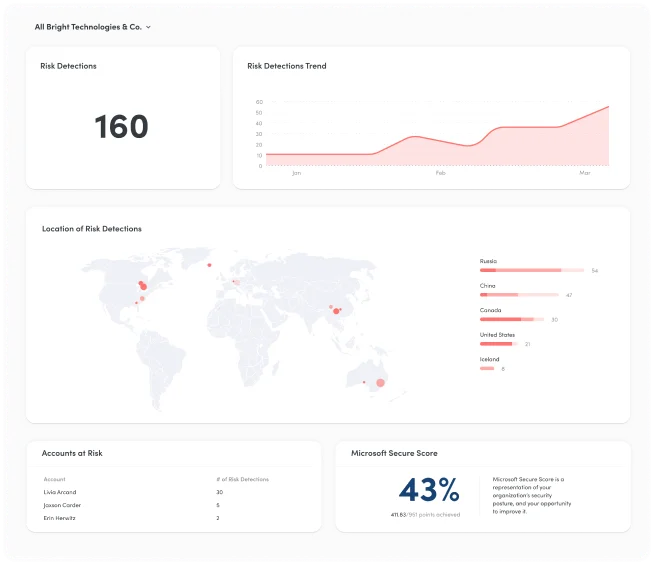Select the Erin Herwitz account row
The image size is (654, 565).
point(175,518)
